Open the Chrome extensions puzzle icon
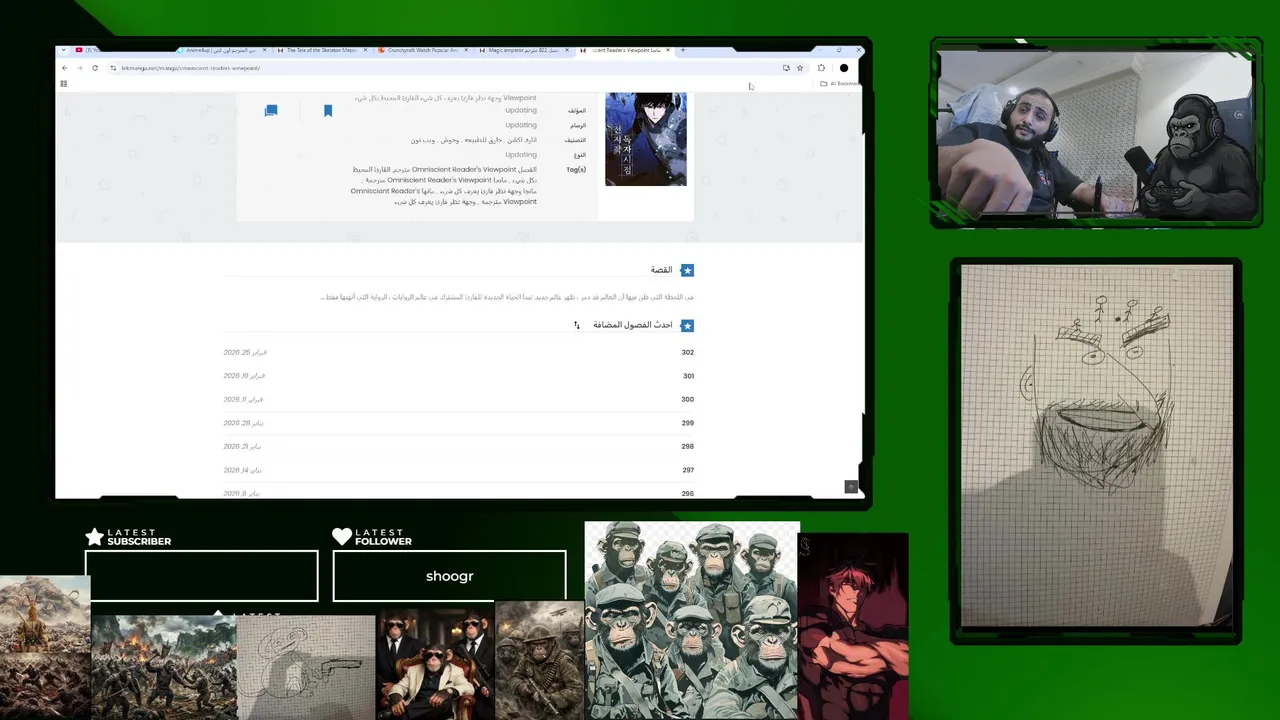Screen dimensions: 1280x720 821,68
